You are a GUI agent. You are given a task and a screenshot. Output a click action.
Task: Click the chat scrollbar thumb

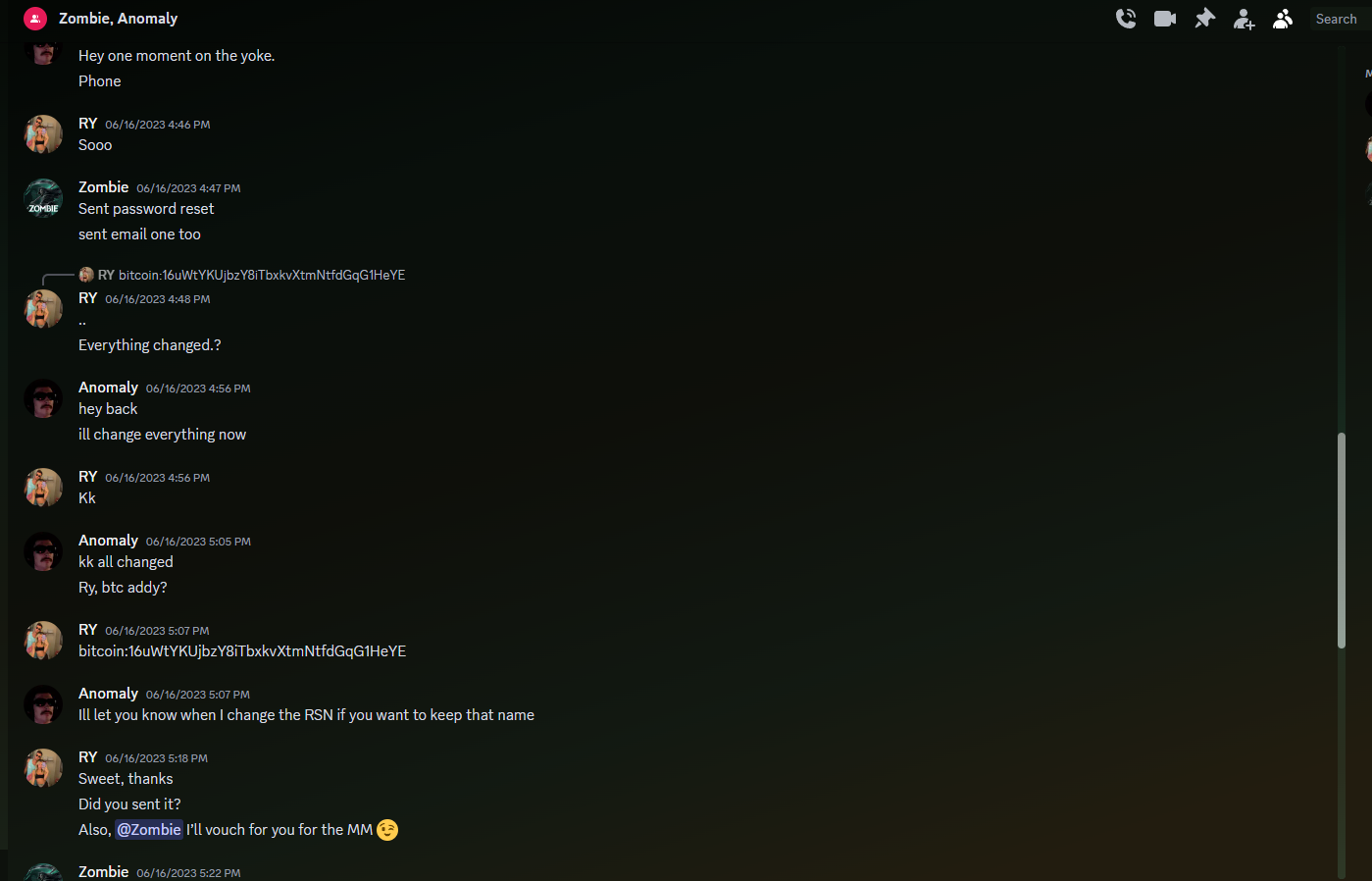pyautogui.click(x=1342, y=540)
